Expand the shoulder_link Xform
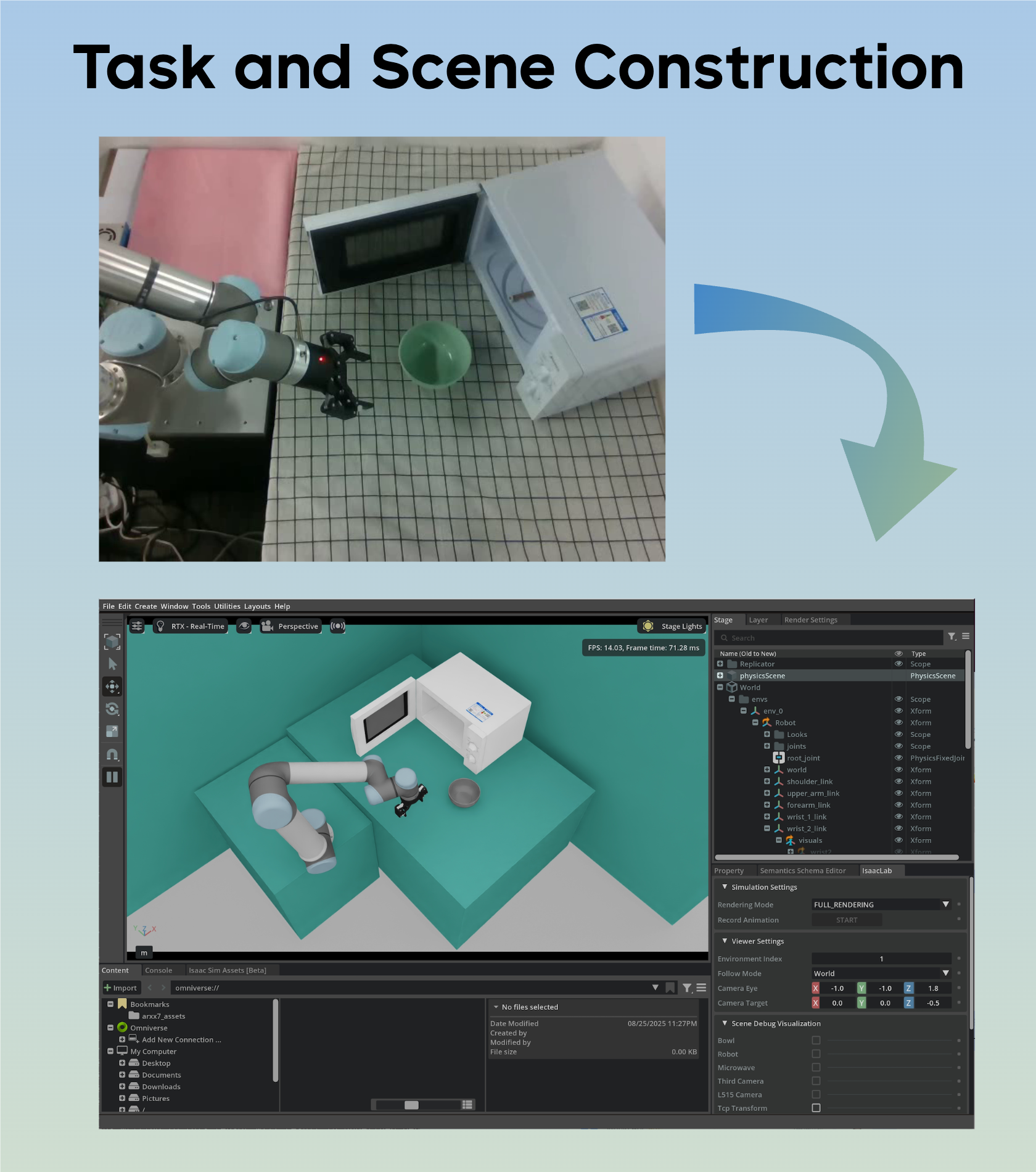The image size is (1036, 1172). [767, 782]
